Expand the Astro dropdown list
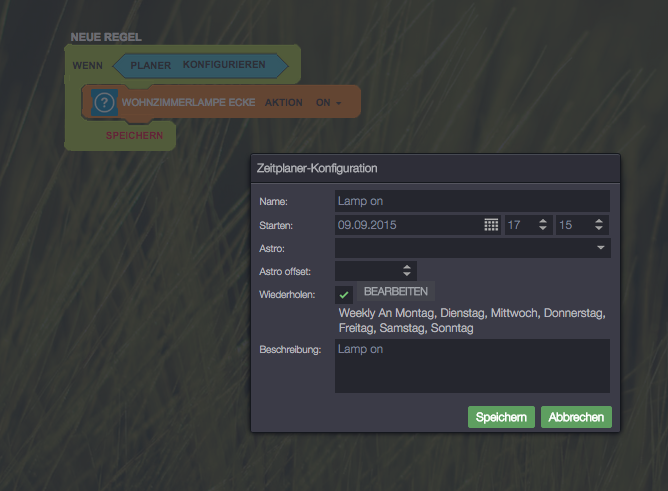The width and height of the screenshot is (668, 491). 600,247
